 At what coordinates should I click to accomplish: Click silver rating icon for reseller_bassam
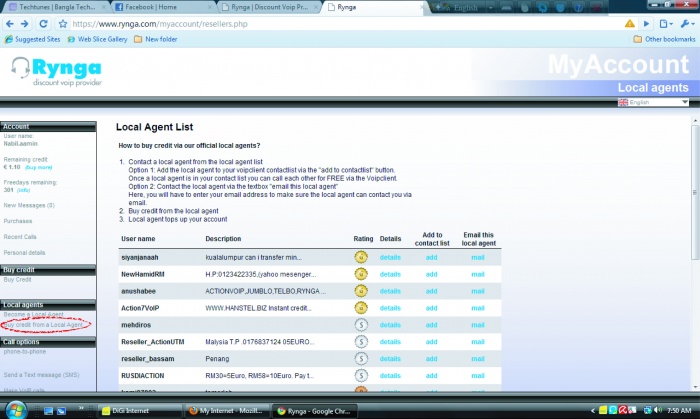361,359
